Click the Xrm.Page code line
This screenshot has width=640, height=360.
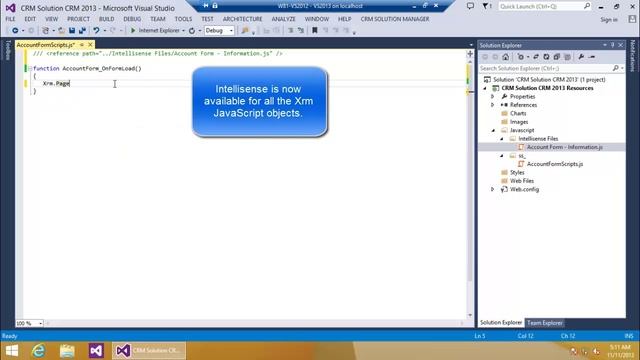(56, 84)
